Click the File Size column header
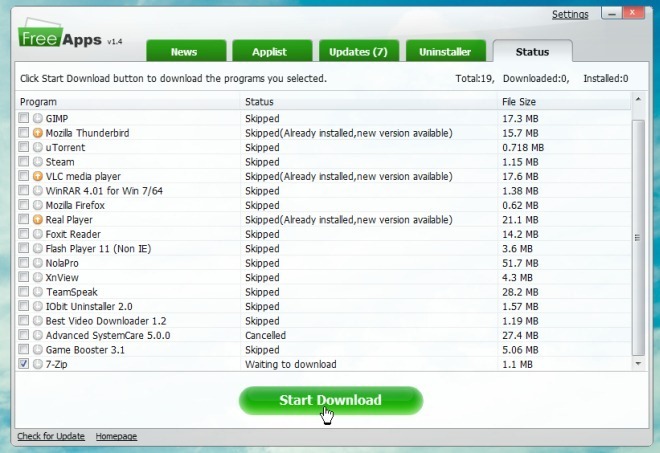 tap(564, 102)
